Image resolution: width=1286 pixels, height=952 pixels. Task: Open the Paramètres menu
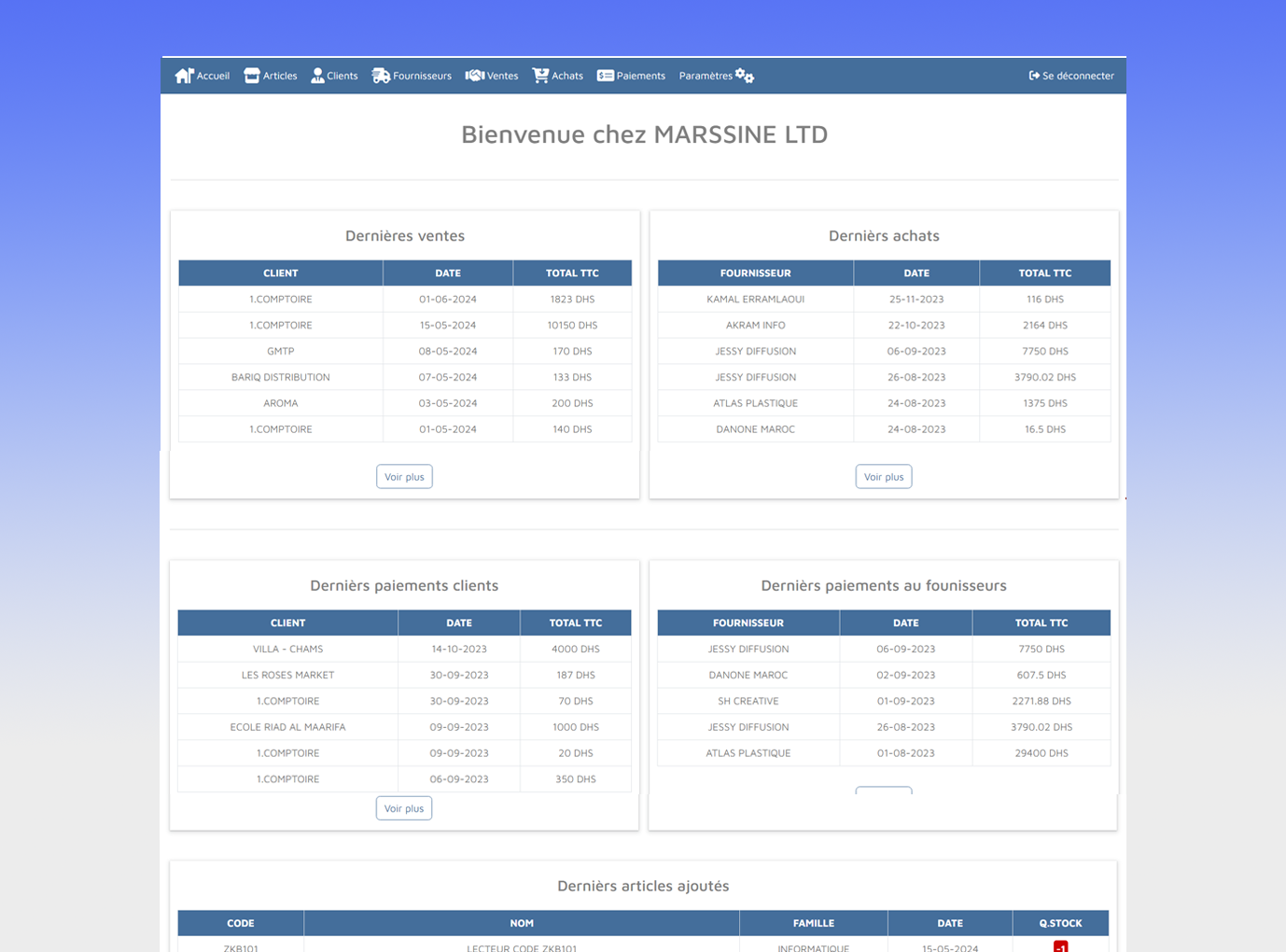click(x=706, y=76)
